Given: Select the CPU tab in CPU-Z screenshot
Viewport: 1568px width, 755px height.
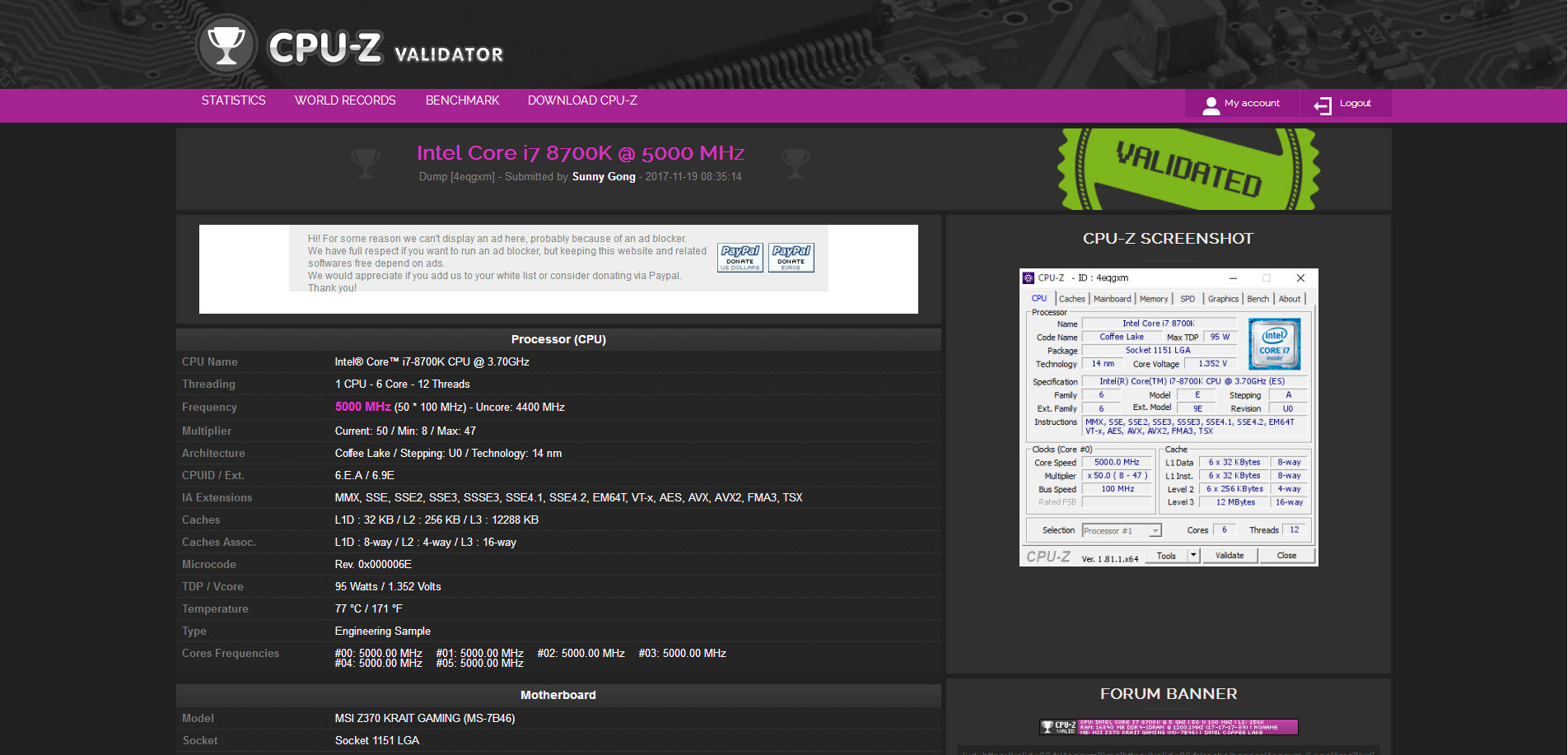Looking at the screenshot, I should pos(1039,298).
